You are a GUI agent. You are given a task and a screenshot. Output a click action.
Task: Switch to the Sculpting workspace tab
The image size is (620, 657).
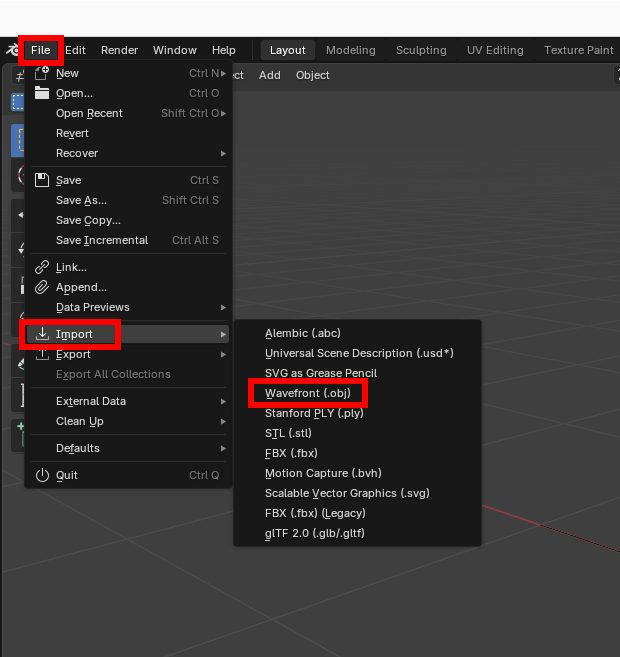point(421,50)
